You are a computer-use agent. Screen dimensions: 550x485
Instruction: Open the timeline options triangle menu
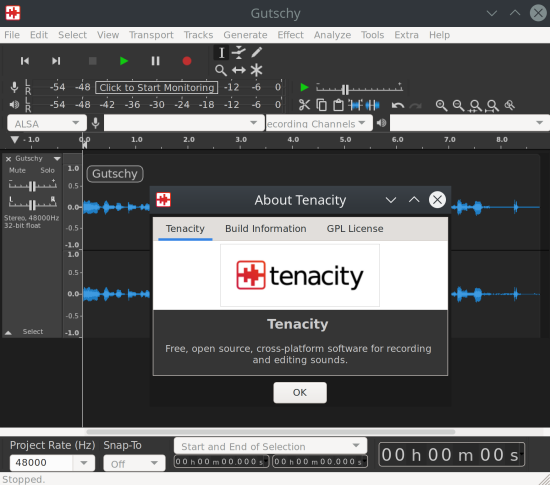[x=14, y=140]
